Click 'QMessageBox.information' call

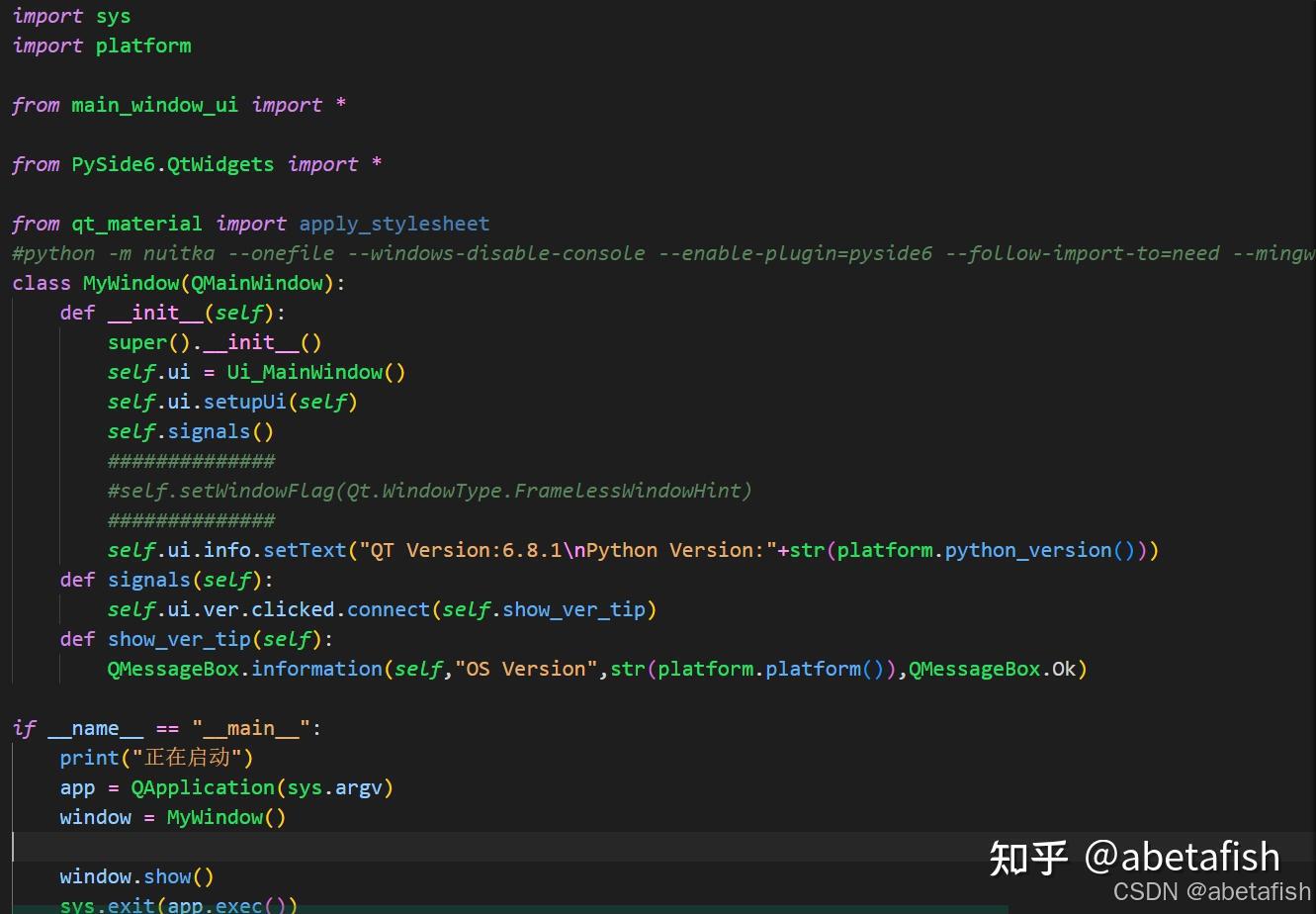pyautogui.click(x=245, y=669)
